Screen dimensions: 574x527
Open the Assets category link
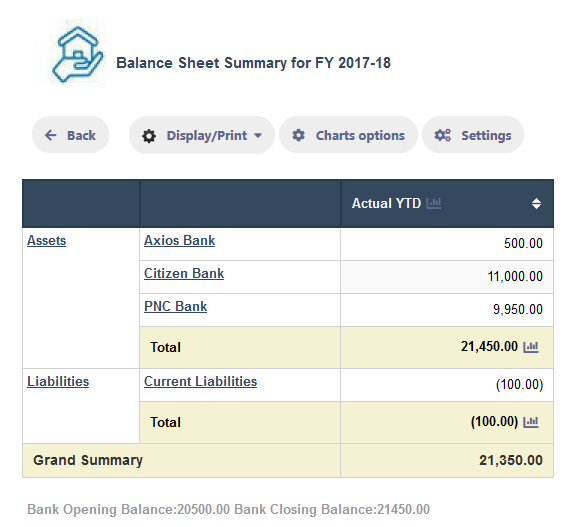(46, 240)
